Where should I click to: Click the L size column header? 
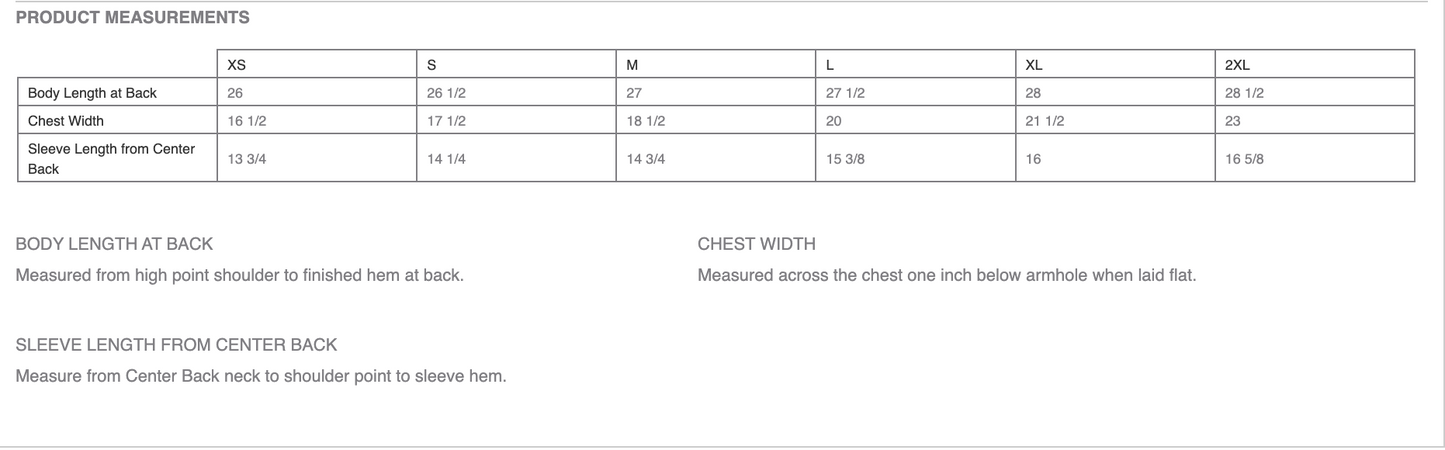click(x=830, y=65)
